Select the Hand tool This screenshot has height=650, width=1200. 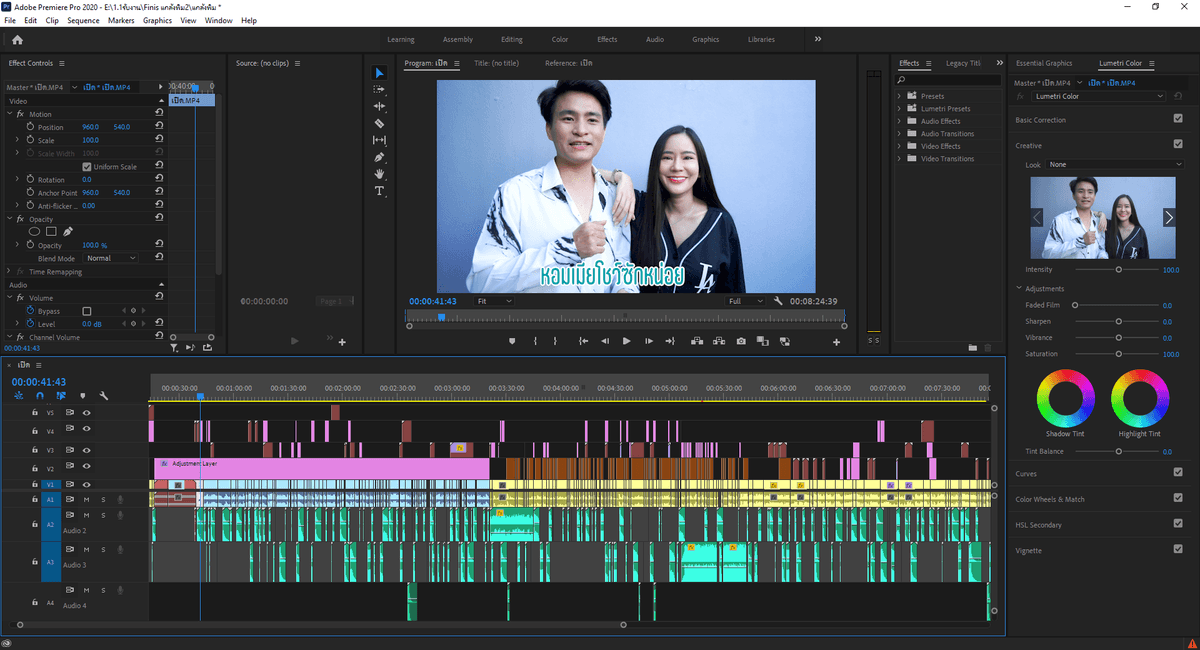click(379, 174)
